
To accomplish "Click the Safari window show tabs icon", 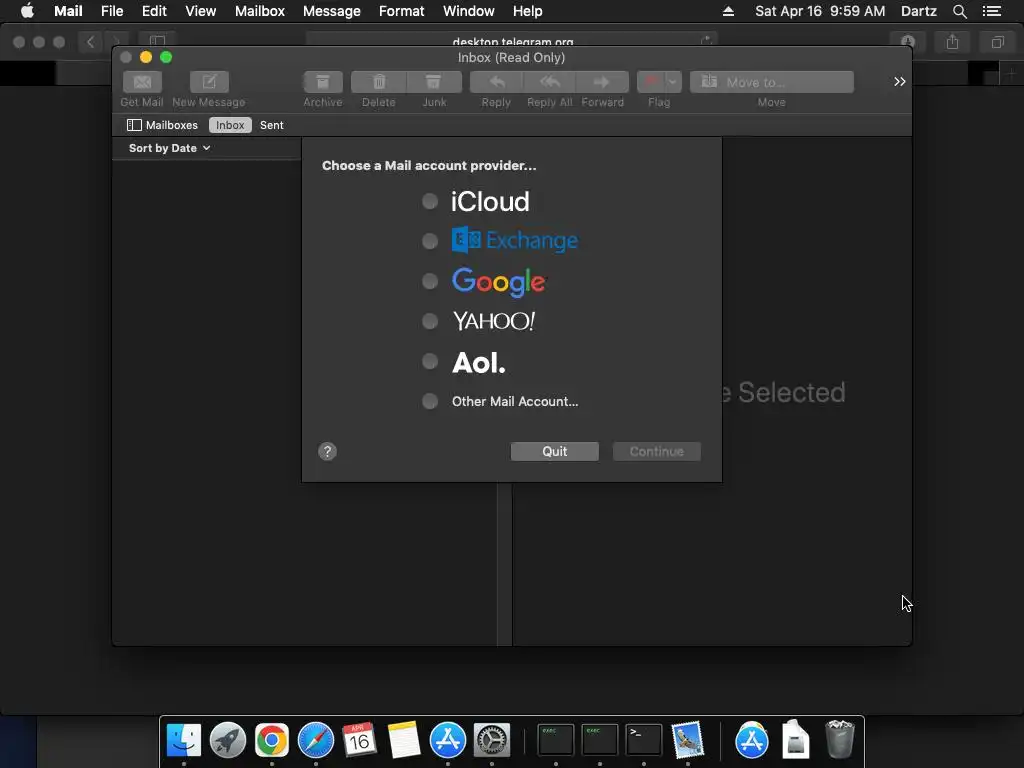I will (997, 42).
